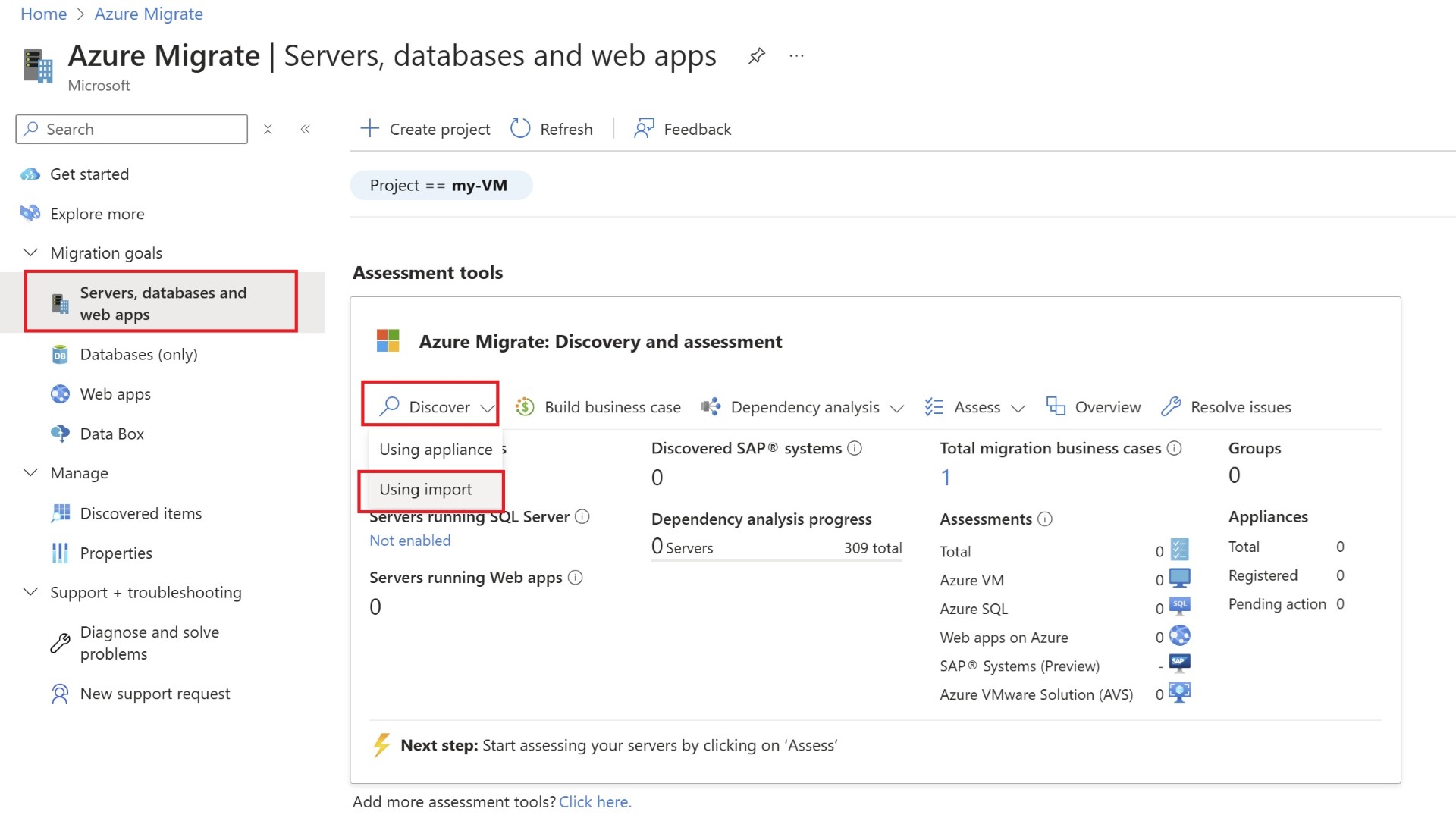The image size is (1456, 818).
Task: Open Diagnose and solve problems
Action: (149, 643)
